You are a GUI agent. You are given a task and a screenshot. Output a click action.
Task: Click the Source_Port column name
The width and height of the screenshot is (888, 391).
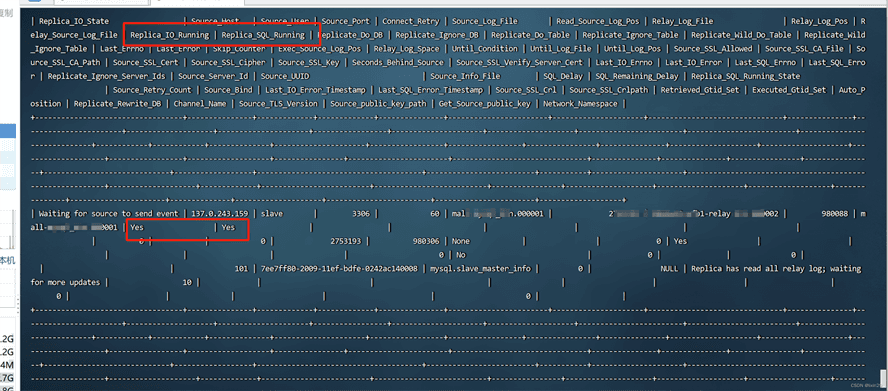[345, 21]
